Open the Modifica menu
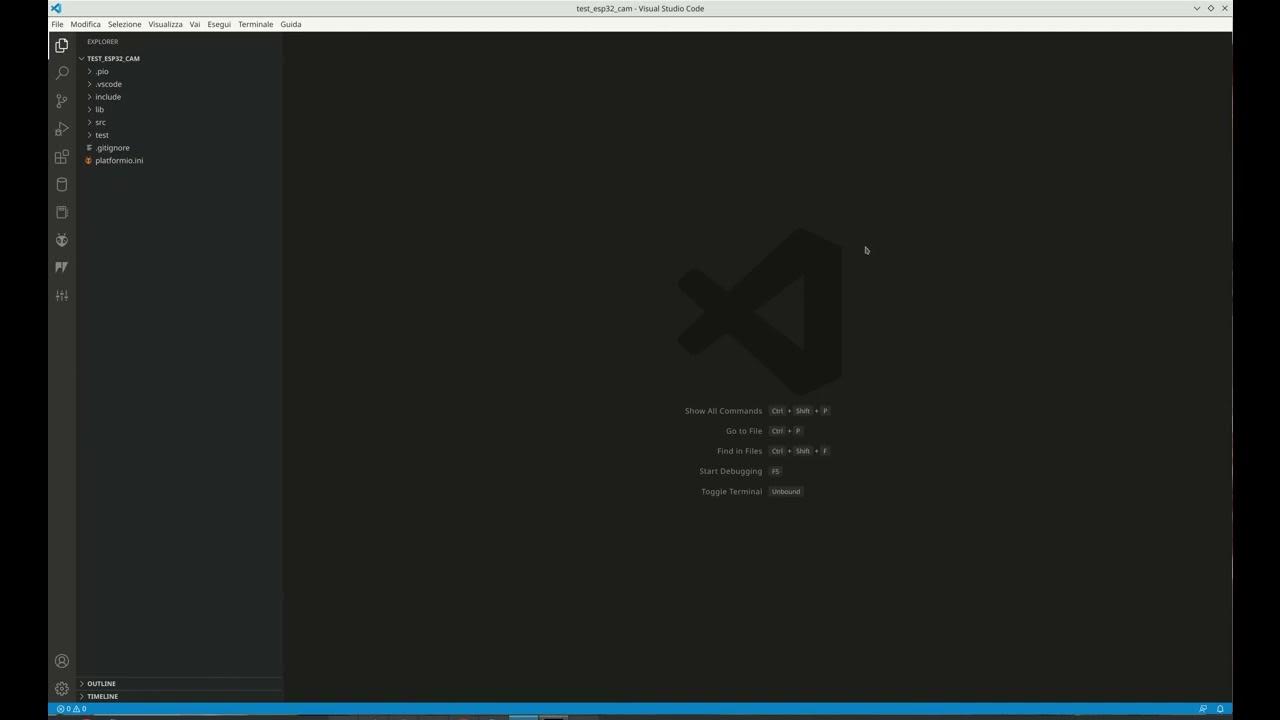The height and width of the screenshot is (720, 1280). point(85,24)
